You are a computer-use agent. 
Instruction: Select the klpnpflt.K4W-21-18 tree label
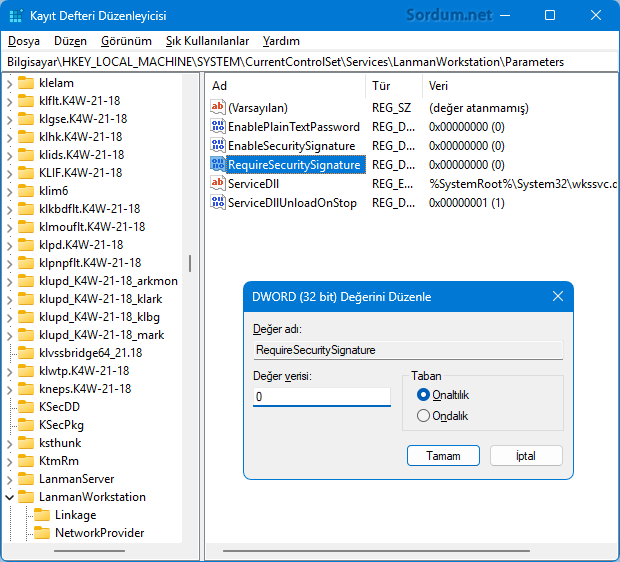(x=90, y=263)
